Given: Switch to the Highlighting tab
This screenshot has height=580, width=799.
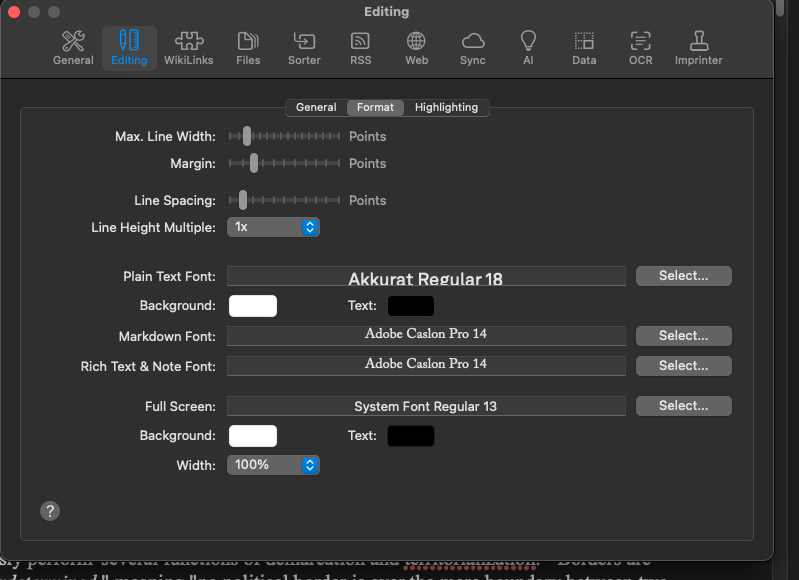Looking at the screenshot, I should click(446, 107).
